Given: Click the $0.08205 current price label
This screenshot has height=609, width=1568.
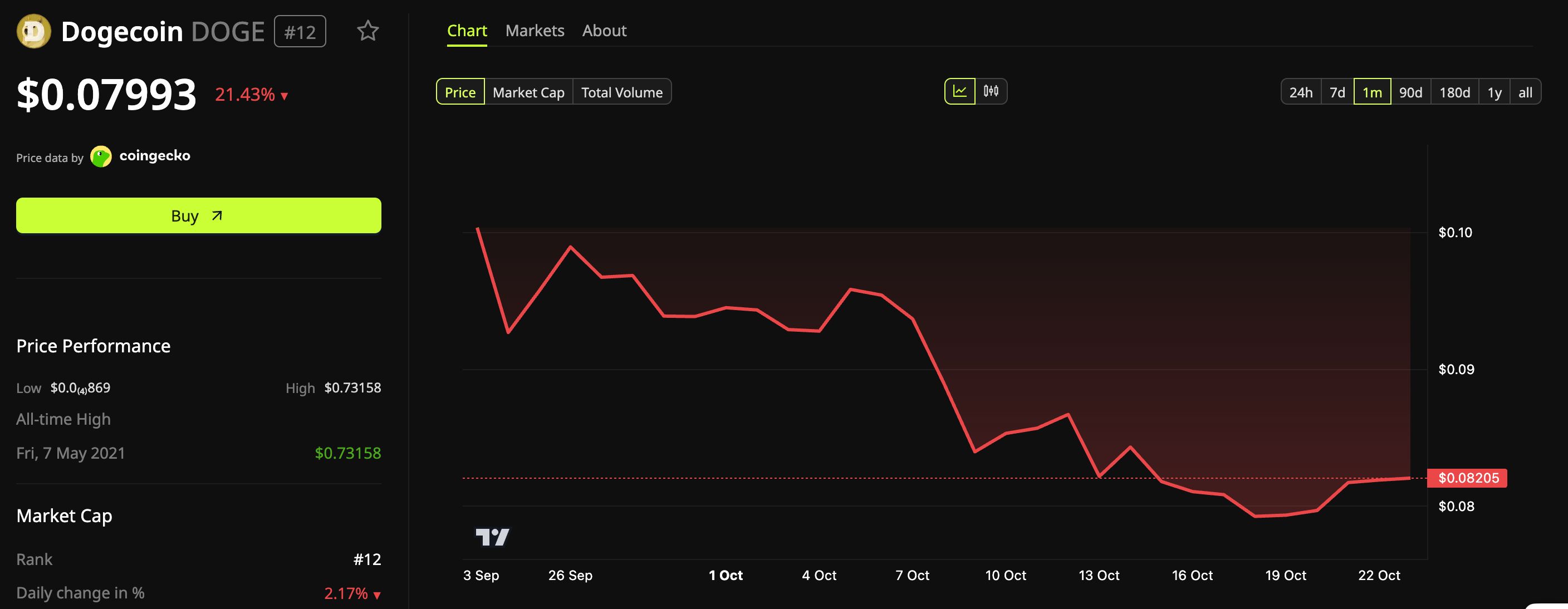Looking at the screenshot, I should coord(1468,478).
